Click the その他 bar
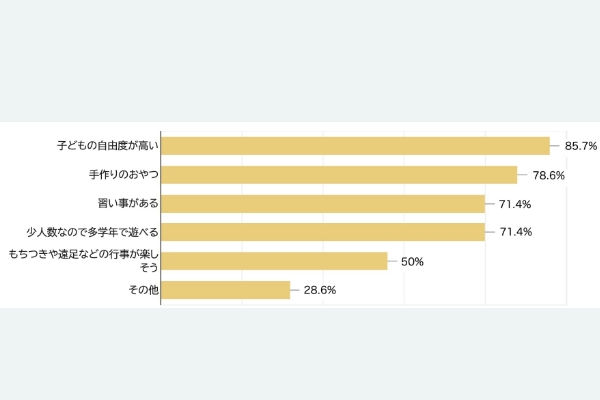 (225, 290)
